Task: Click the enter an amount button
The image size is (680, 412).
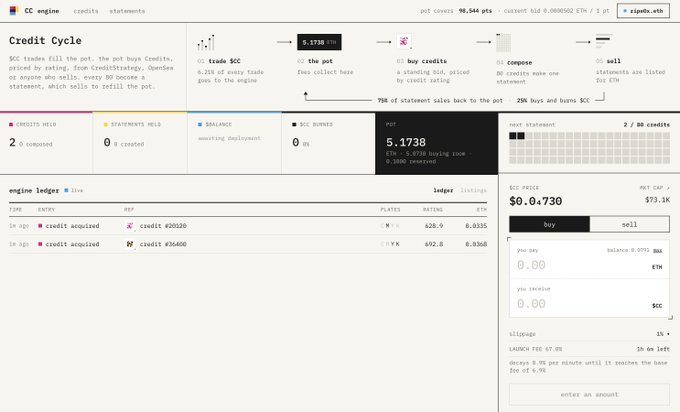Action: [x=589, y=394]
